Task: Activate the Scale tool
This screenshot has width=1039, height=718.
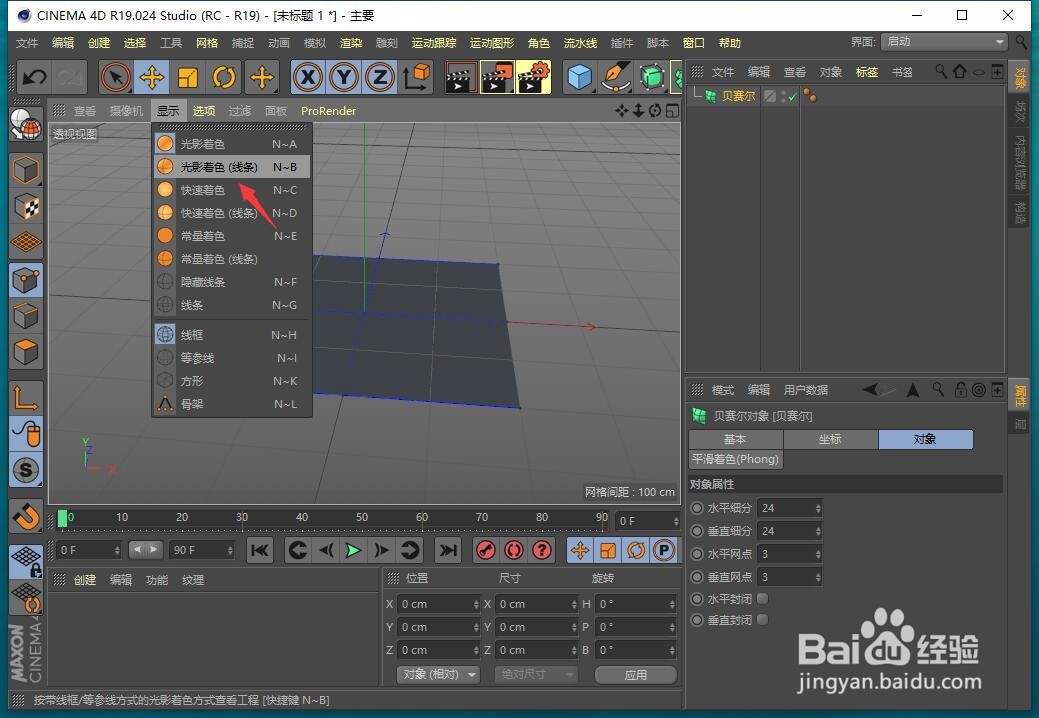Action: pyautogui.click(x=188, y=77)
